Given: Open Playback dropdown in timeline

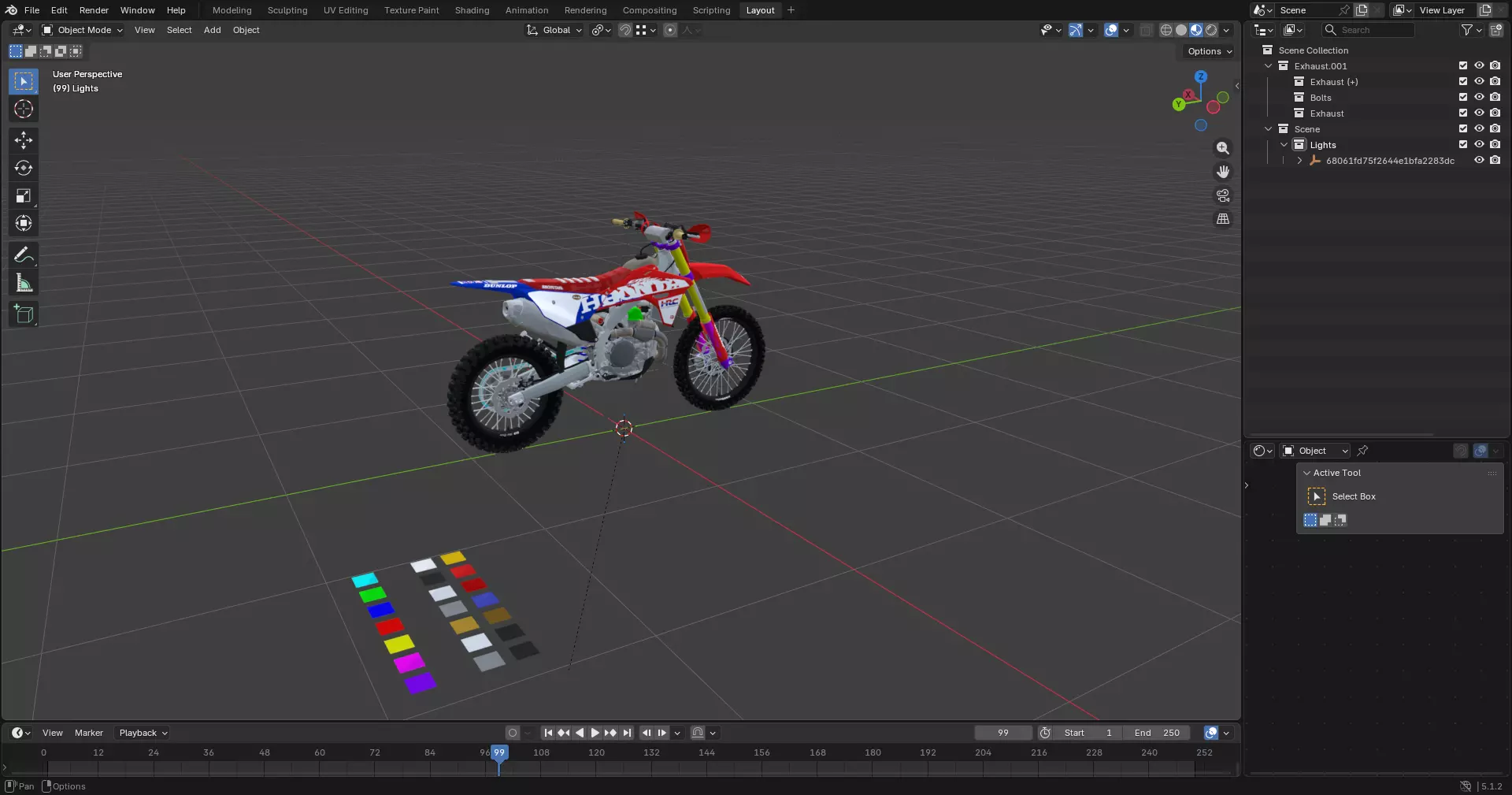Looking at the screenshot, I should tap(143, 733).
